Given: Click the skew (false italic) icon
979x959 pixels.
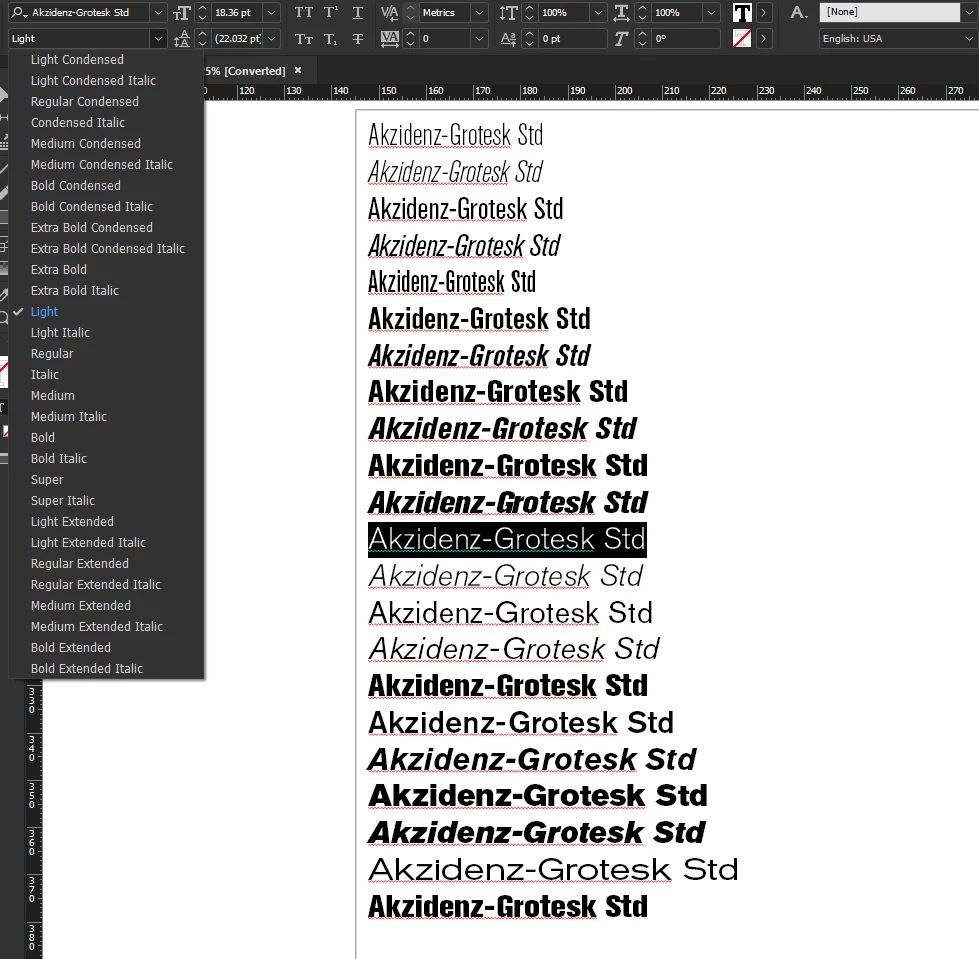Looking at the screenshot, I should 621,39.
